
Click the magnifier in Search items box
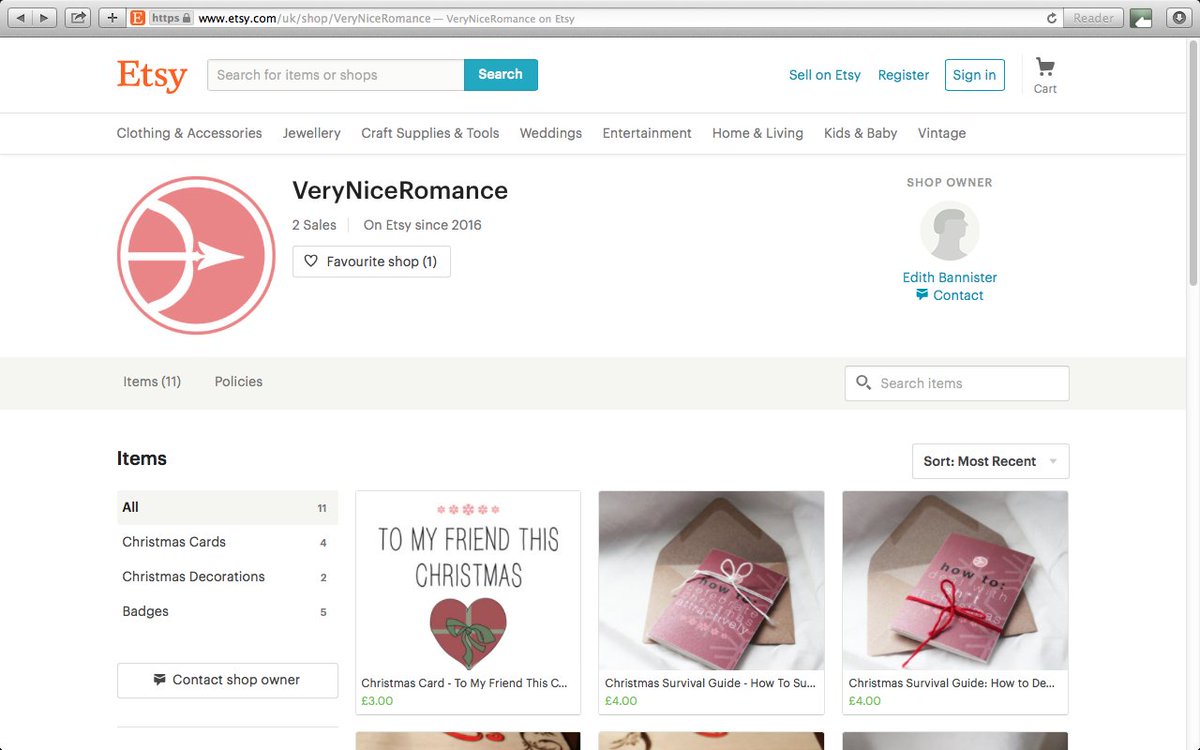pos(864,383)
